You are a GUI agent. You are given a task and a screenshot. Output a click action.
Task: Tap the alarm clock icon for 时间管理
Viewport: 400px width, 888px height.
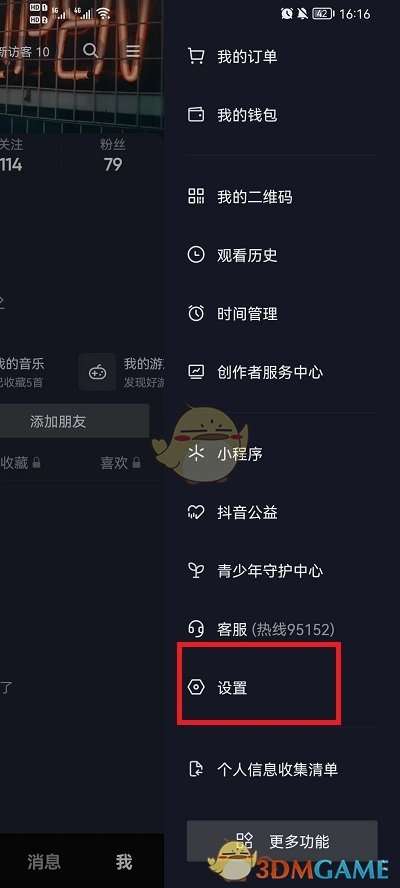coord(195,313)
